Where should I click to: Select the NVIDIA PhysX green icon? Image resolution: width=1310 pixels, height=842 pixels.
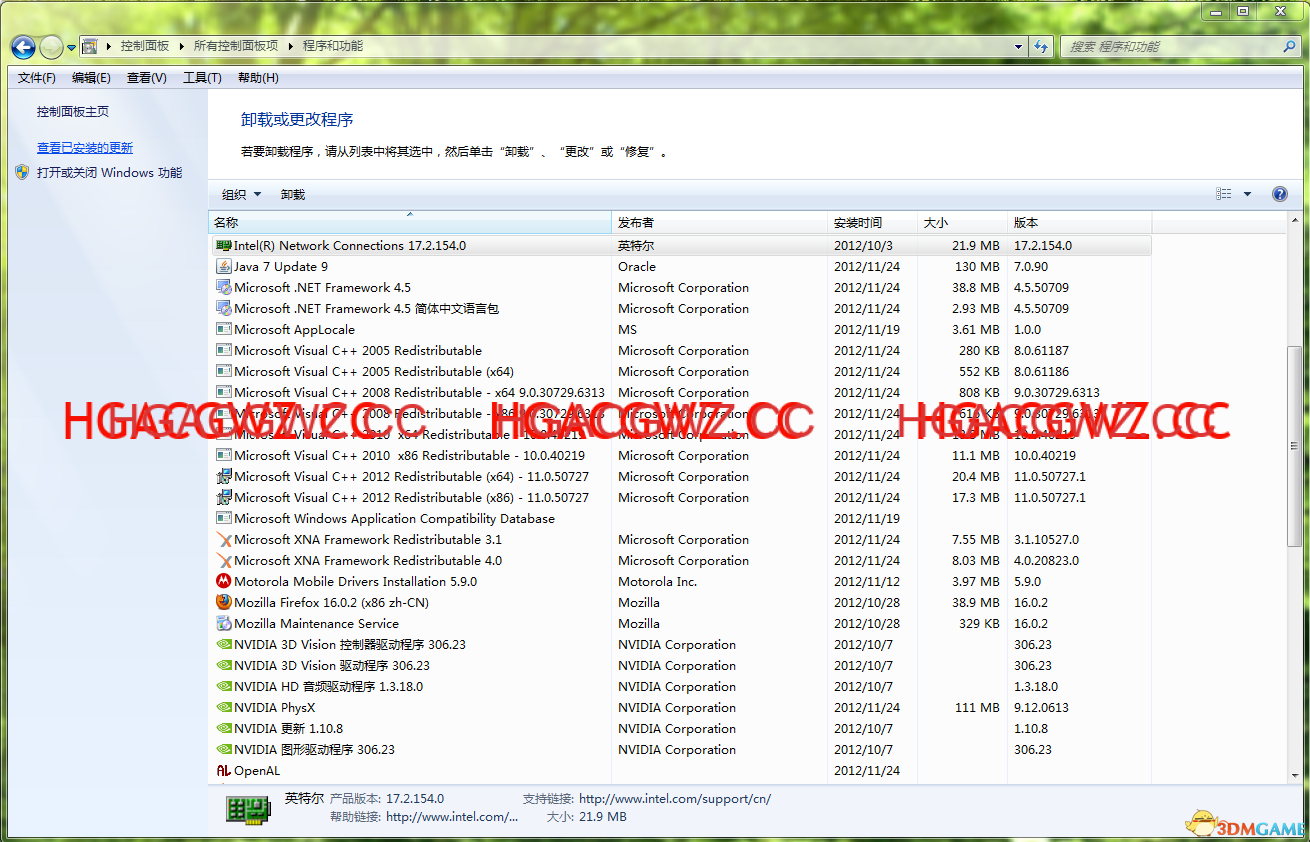[224, 707]
